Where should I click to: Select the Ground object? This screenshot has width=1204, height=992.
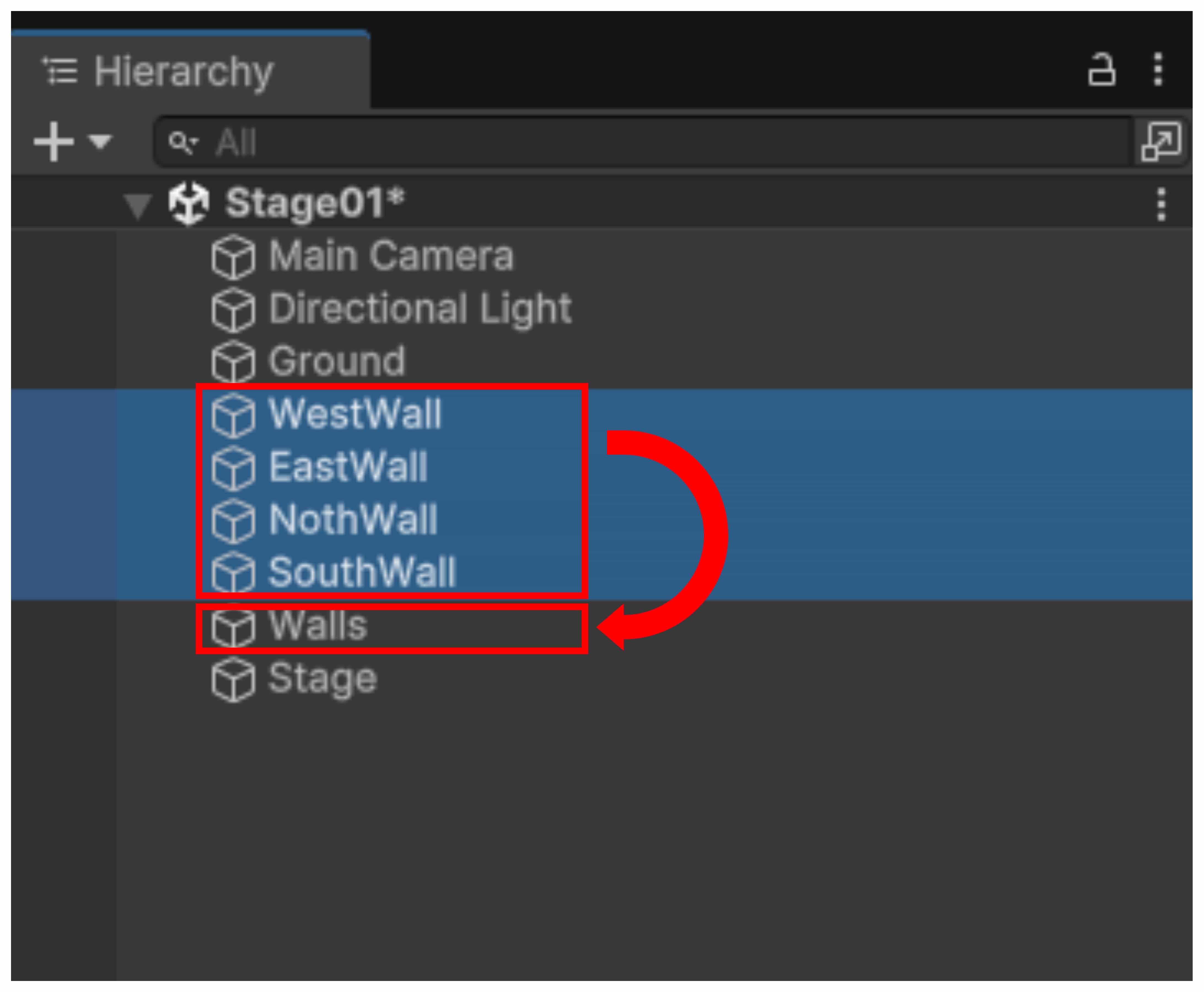(337, 361)
